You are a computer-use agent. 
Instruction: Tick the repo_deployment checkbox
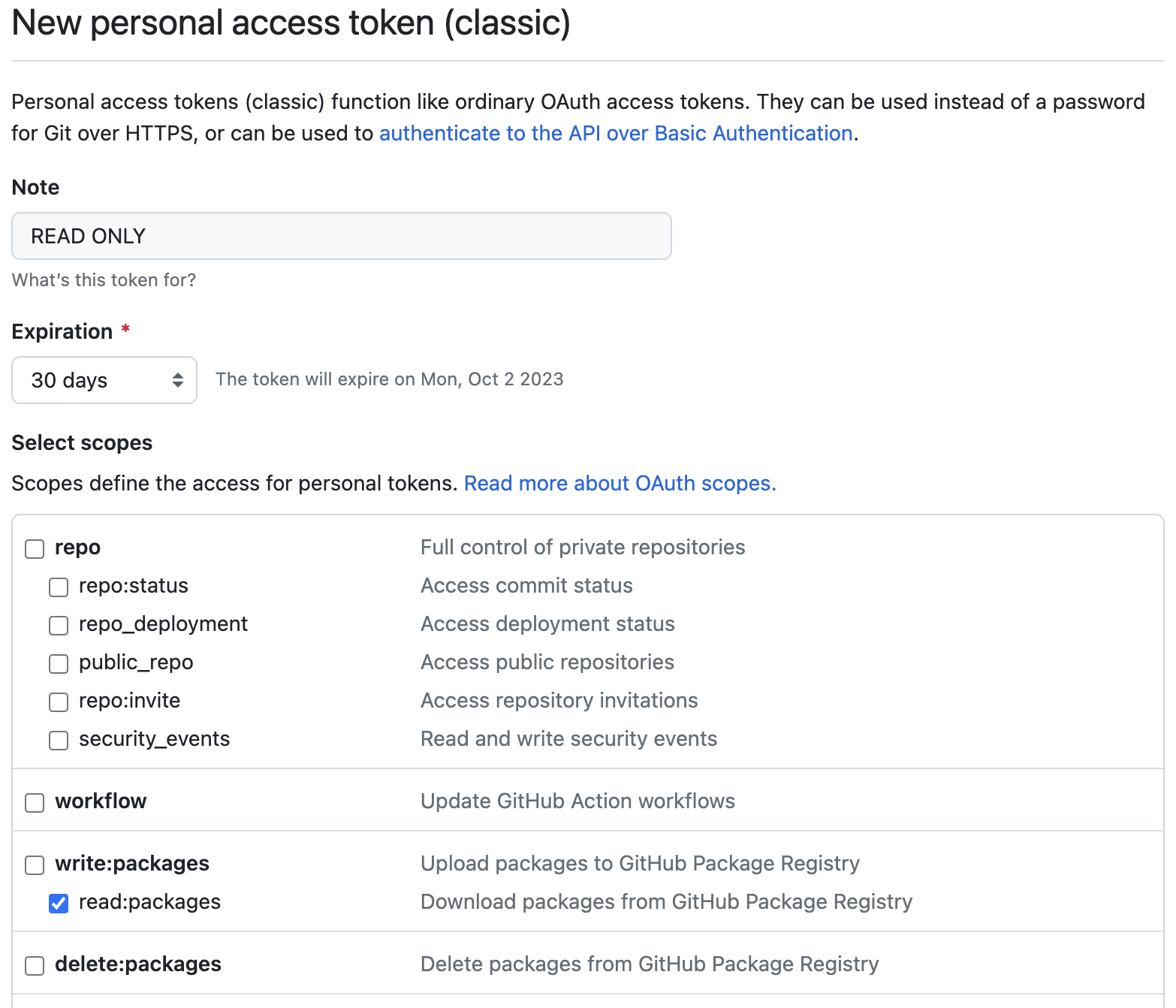point(59,626)
